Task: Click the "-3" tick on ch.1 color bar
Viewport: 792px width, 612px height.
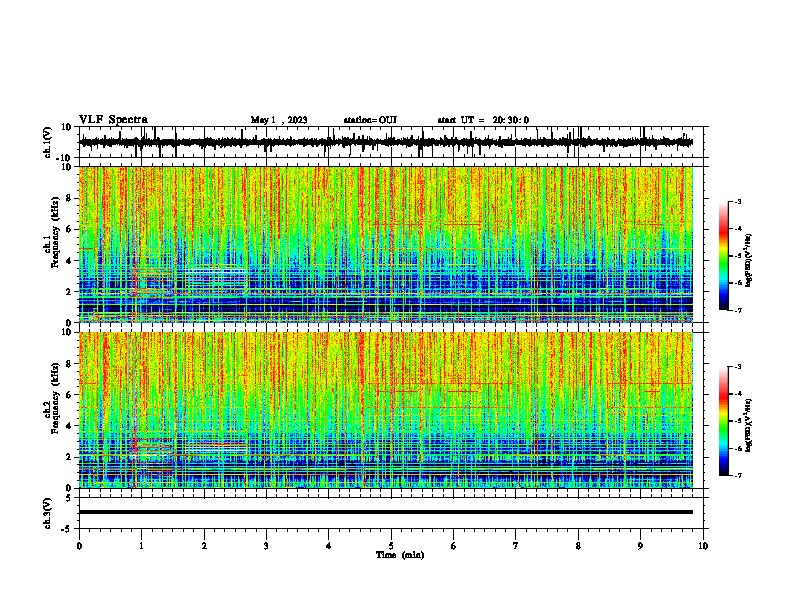Action: (x=738, y=201)
